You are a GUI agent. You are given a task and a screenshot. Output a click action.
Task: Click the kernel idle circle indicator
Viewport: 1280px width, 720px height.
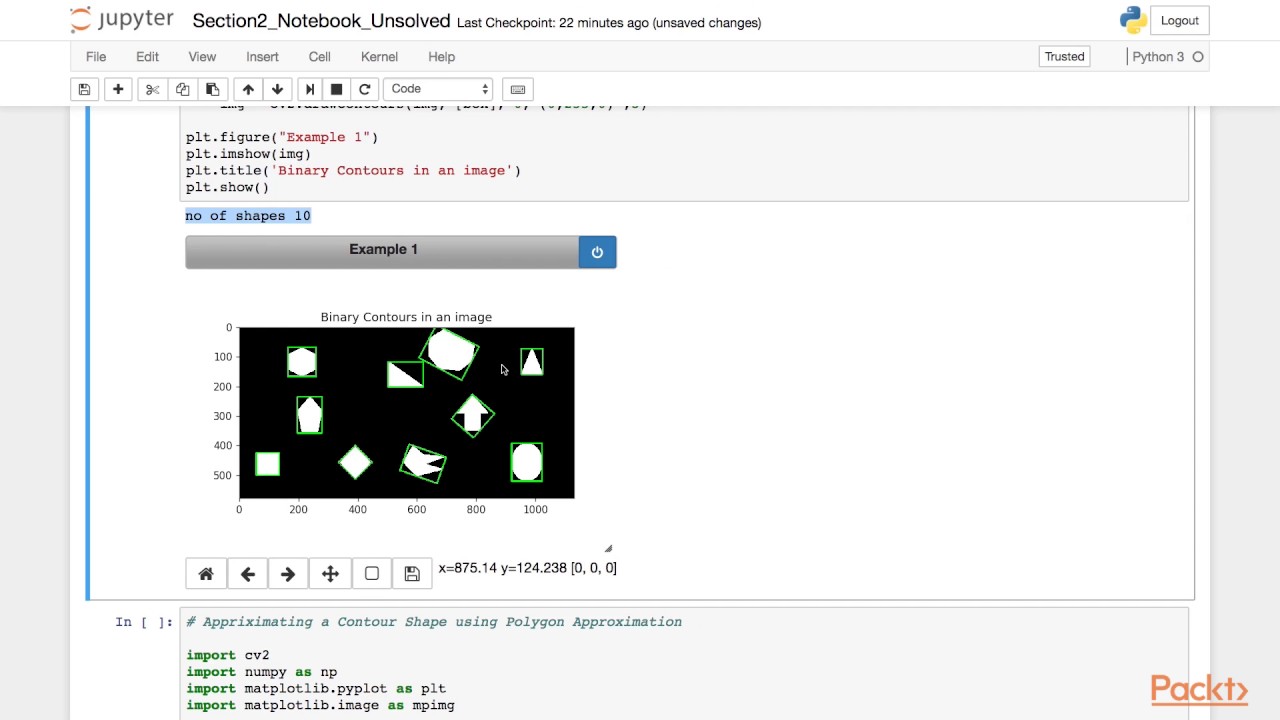pyautogui.click(x=1198, y=57)
